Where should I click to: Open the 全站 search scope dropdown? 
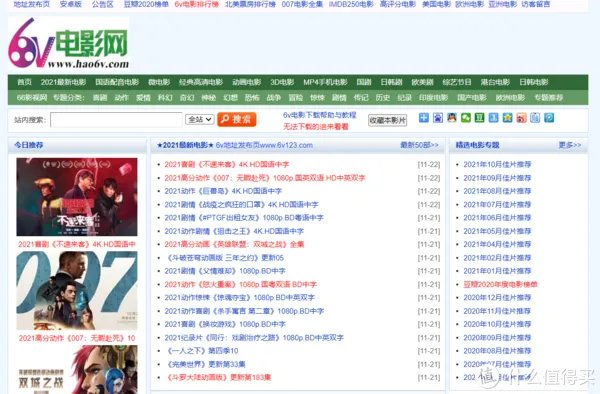199,119
